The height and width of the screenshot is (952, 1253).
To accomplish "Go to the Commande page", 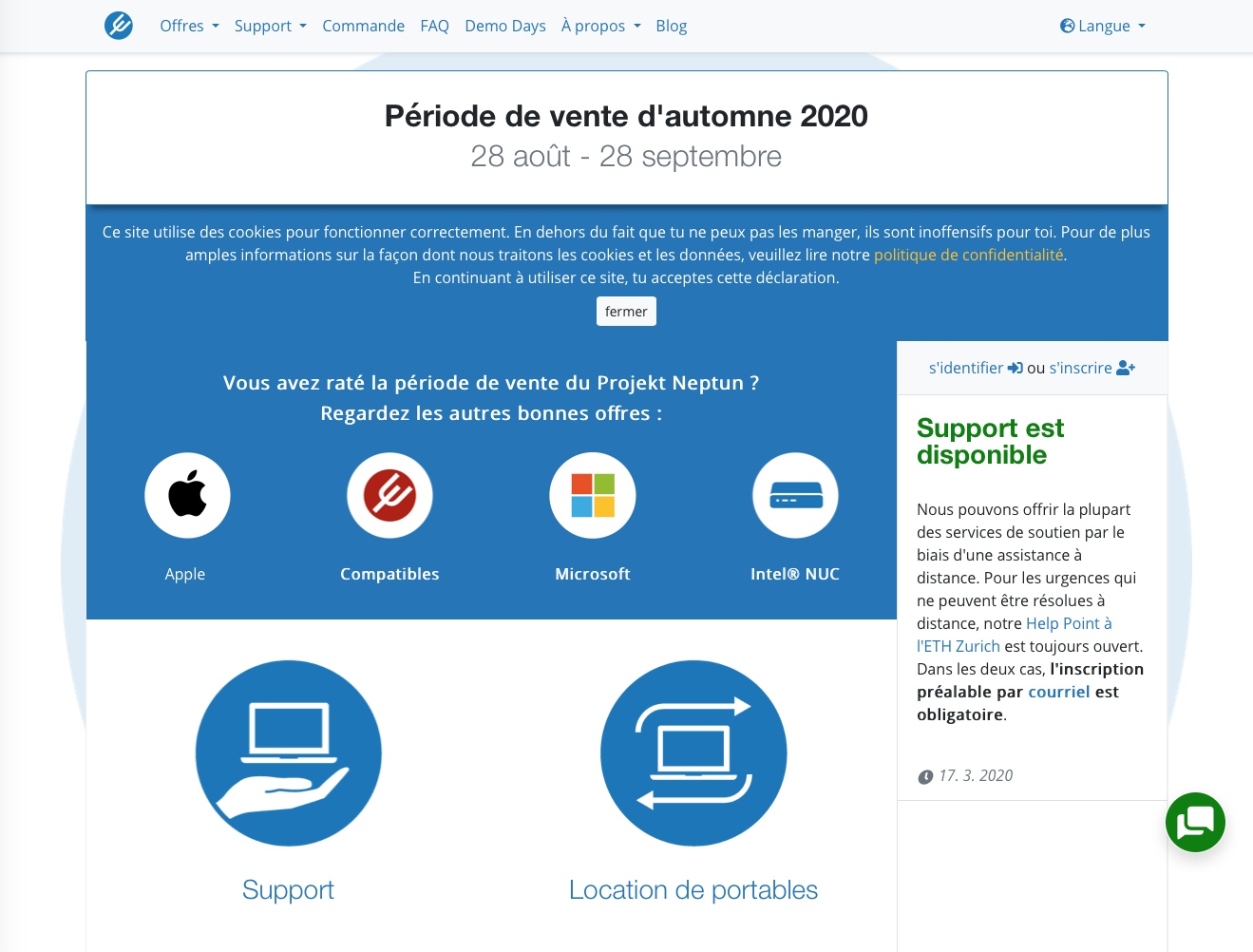I will 363,26.
